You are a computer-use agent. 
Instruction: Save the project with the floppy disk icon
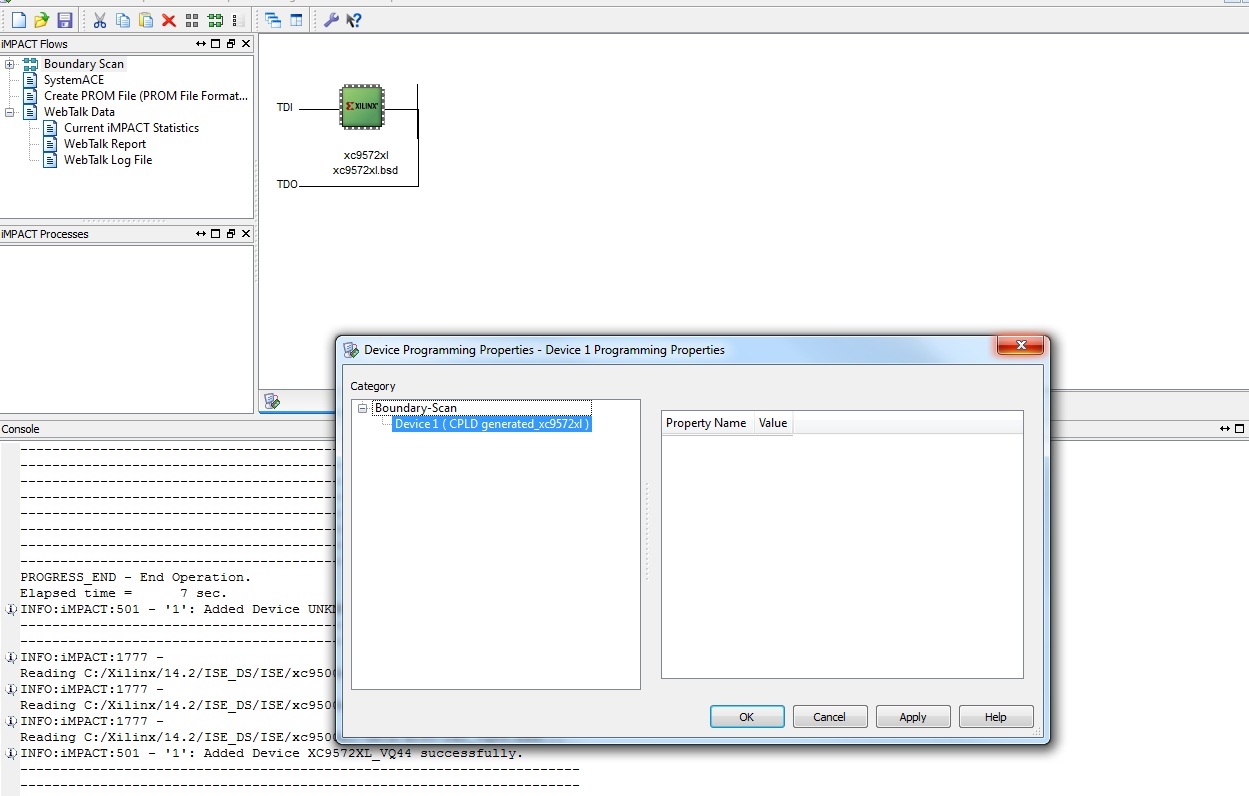pyautogui.click(x=65, y=20)
